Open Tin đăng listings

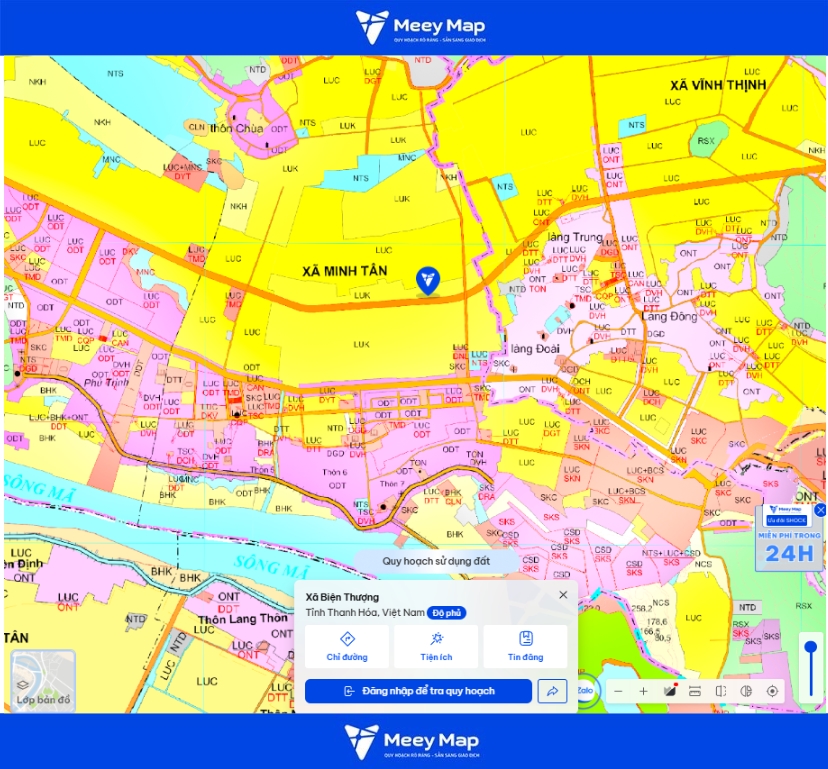525,646
